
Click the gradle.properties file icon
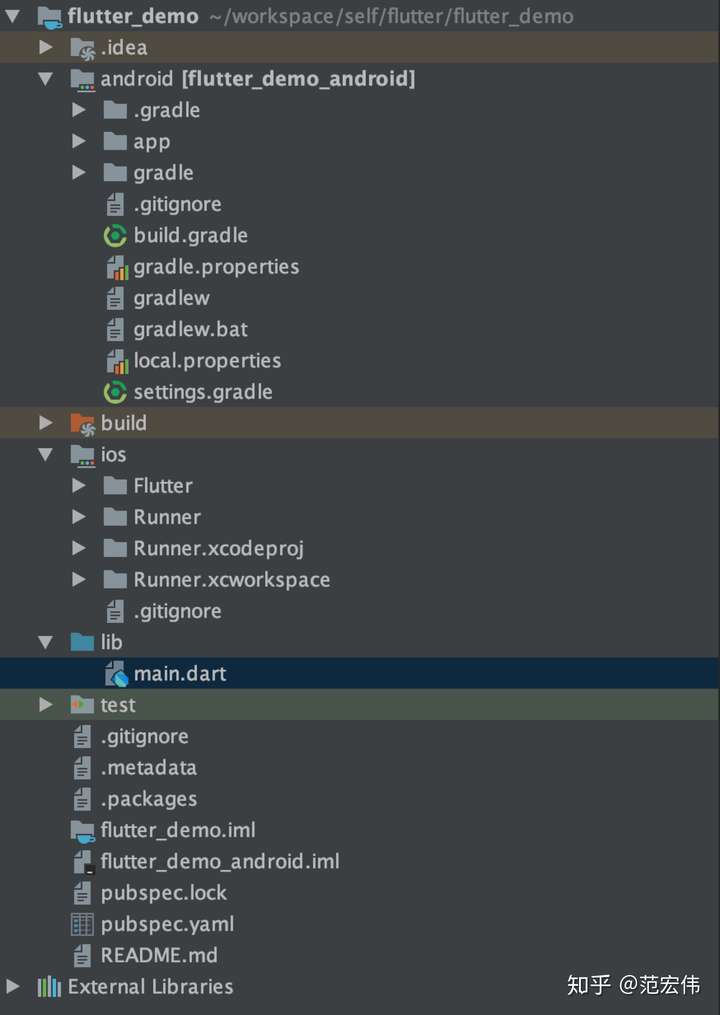coord(116,267)
